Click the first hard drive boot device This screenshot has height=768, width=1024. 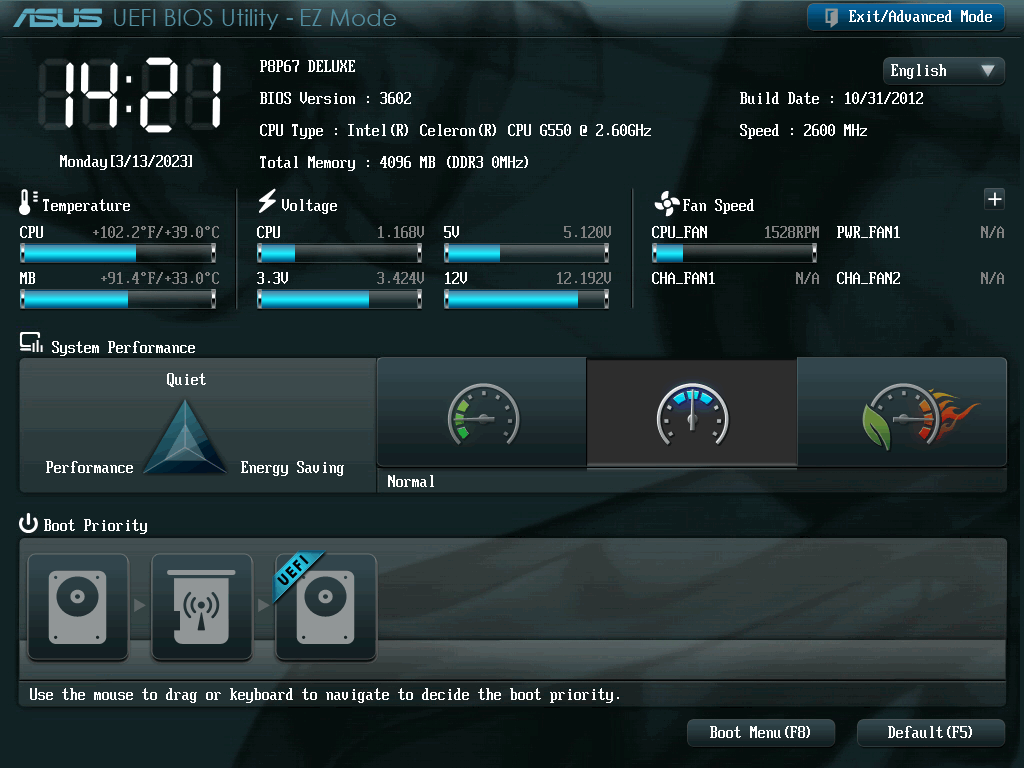(x=78, y=607)
